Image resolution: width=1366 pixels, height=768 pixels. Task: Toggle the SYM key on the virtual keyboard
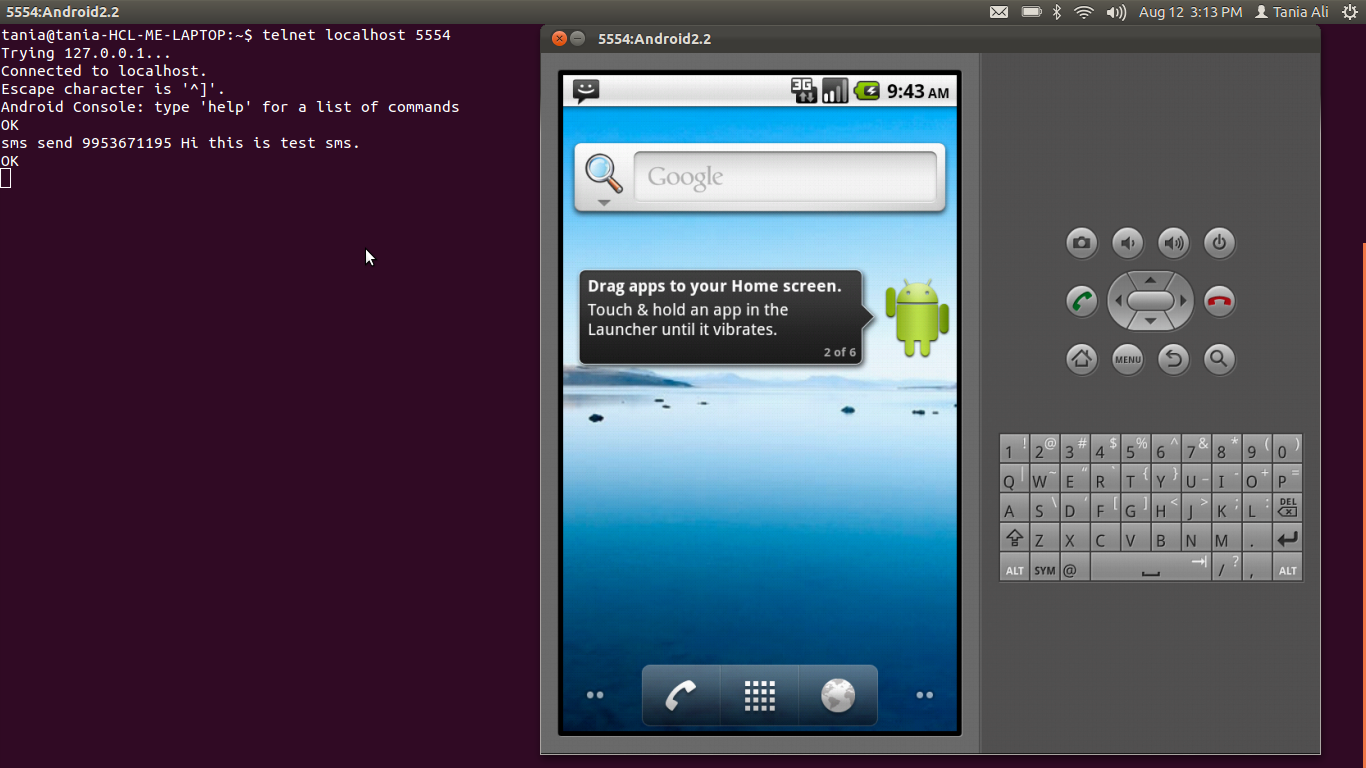(1044, 568)
